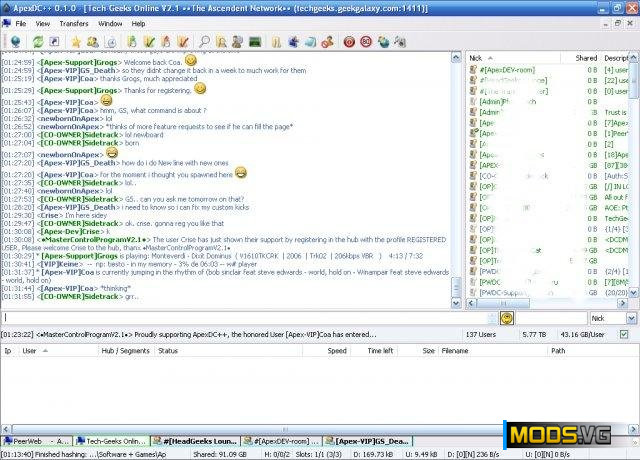Switch to the PeerWeb tab

pos(38,440)
